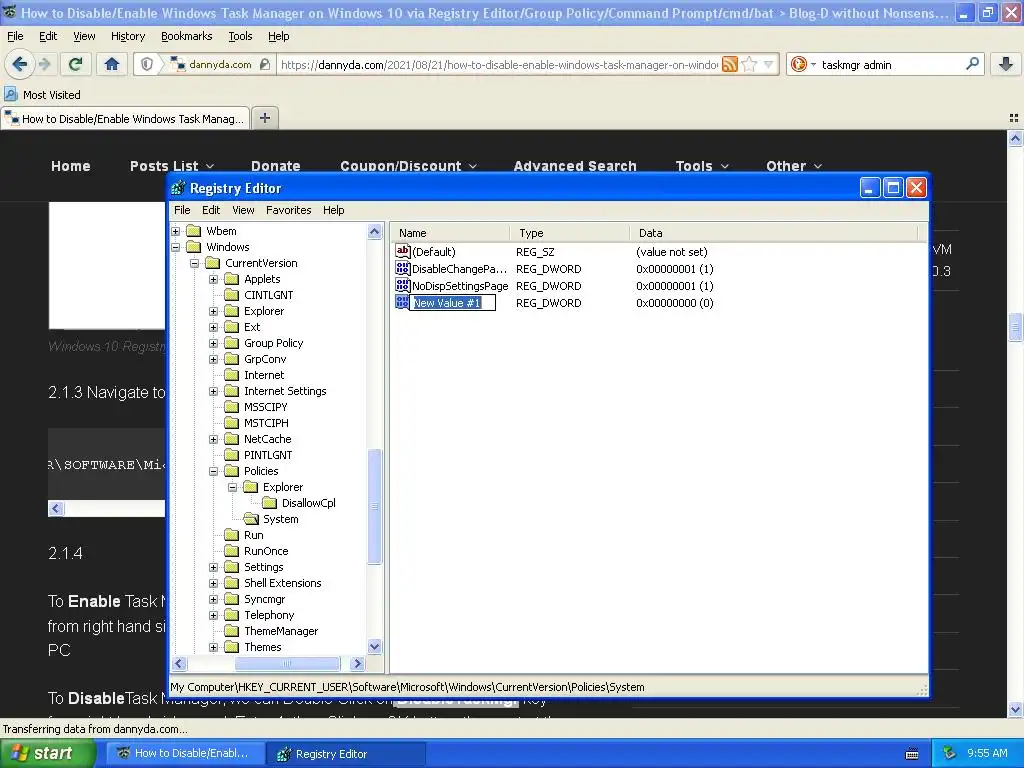The width and height of the screenshot is (1024, 768).
Task: Select the ThemeManager tree item
Action: point(281,631)
